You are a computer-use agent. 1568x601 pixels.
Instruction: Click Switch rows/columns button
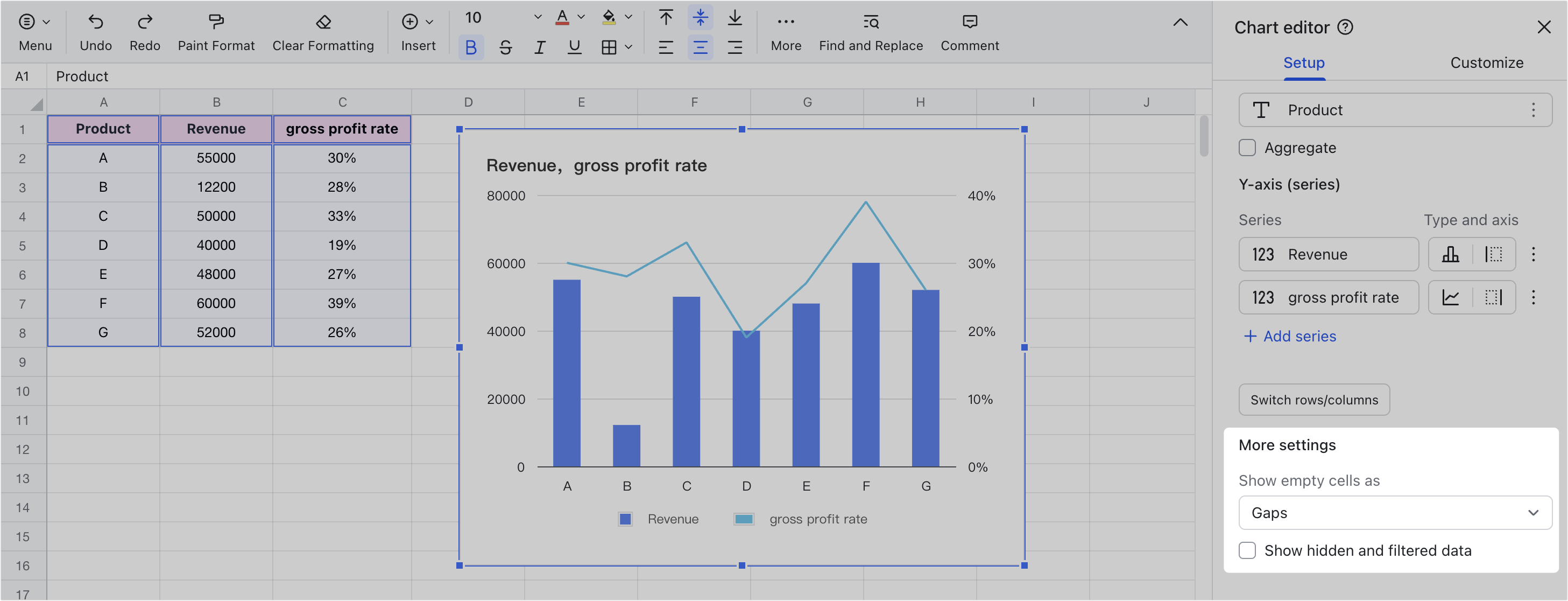(x=1314, y=400)
